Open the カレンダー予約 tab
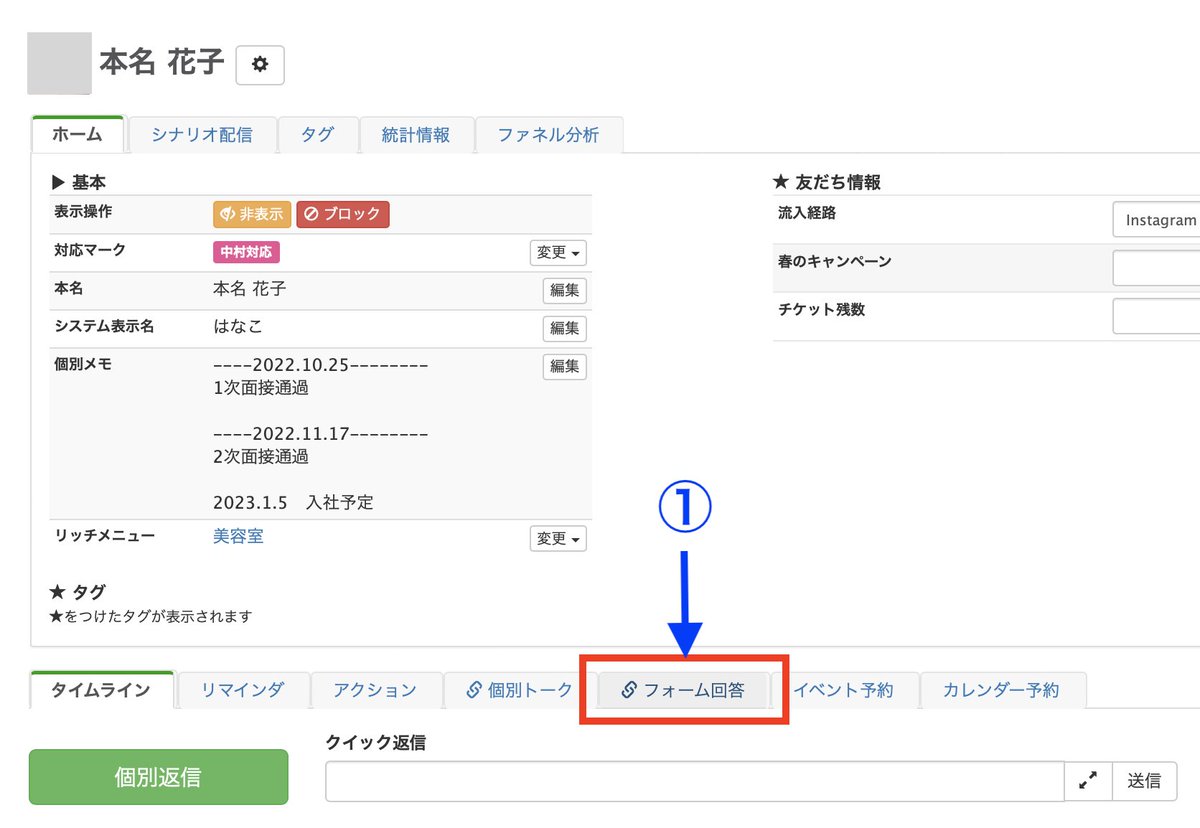This screenshot has width=1200, height=828. point(1001,688)
